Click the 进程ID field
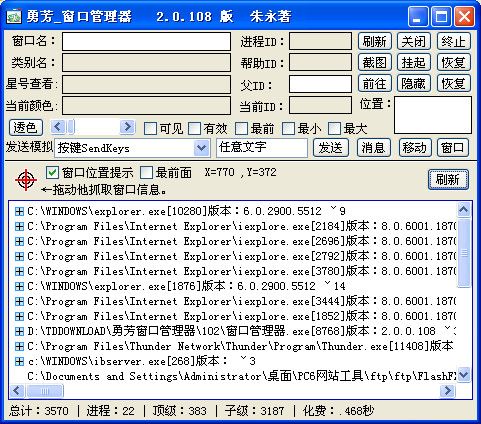Screen dimensions: 481x424 [320, 41]
